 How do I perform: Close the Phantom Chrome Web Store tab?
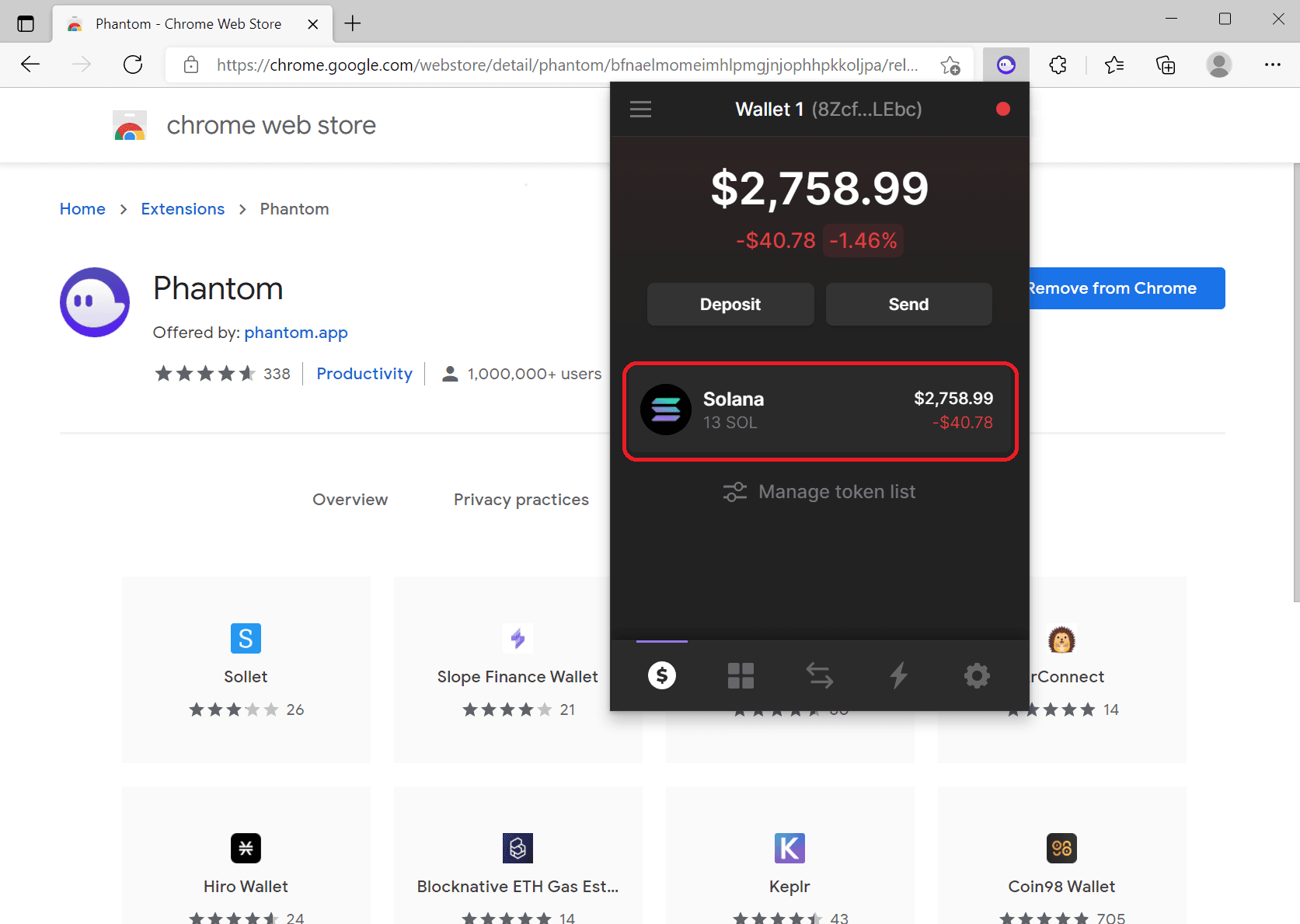(x=313, y=24)
